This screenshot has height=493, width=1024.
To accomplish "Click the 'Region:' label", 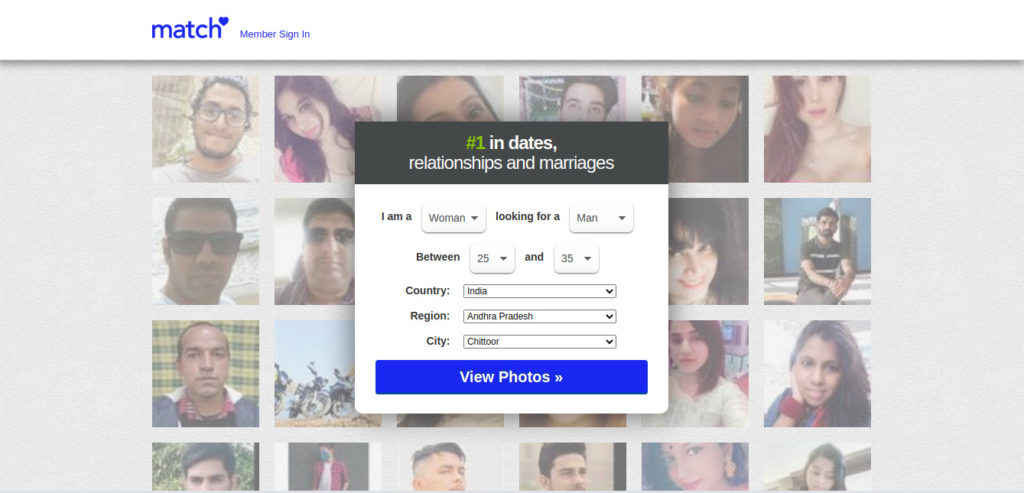I will tap(430, 315).
